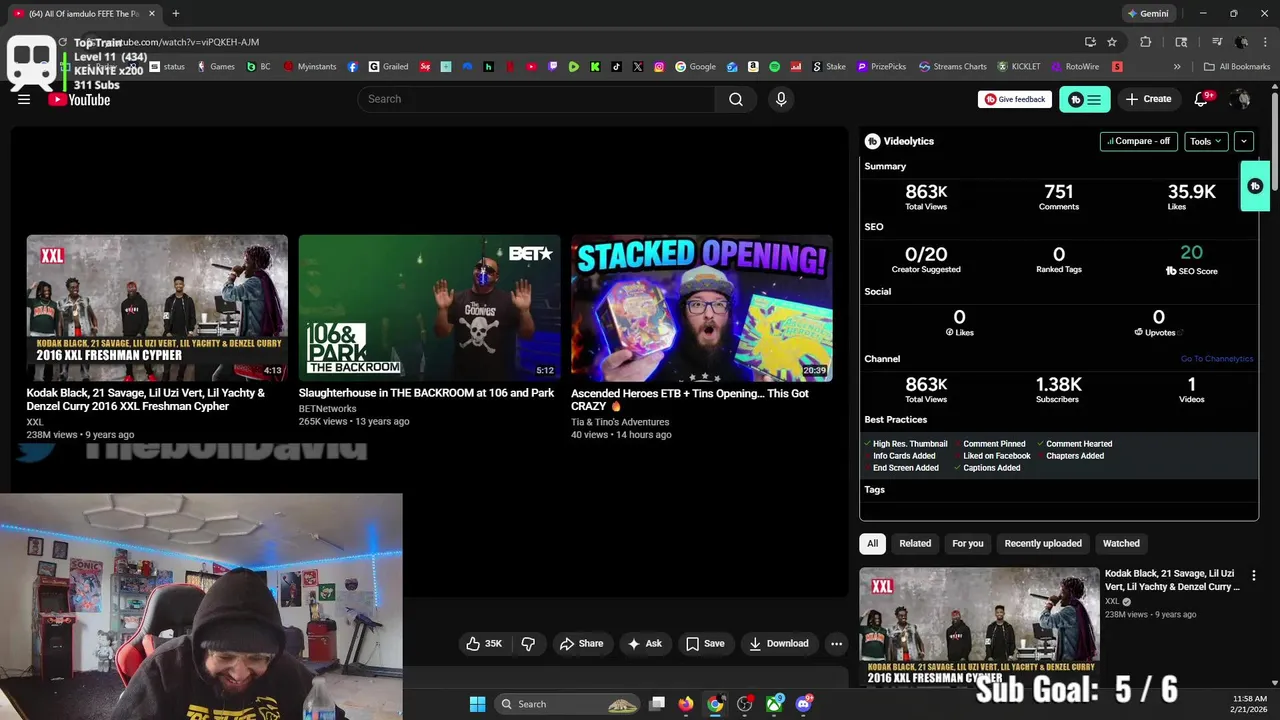Screen dimensions: 1280x720
Task: Open Streams Charts bookmark
Action: (953, 67)
